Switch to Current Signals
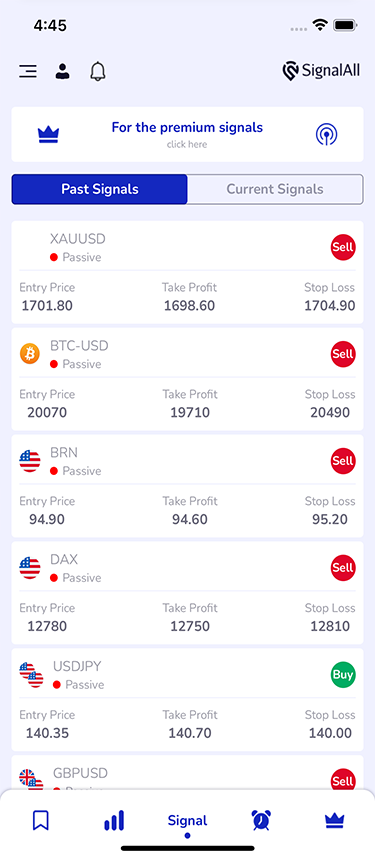Screen dimensions: 375x859 pos(275,189)
